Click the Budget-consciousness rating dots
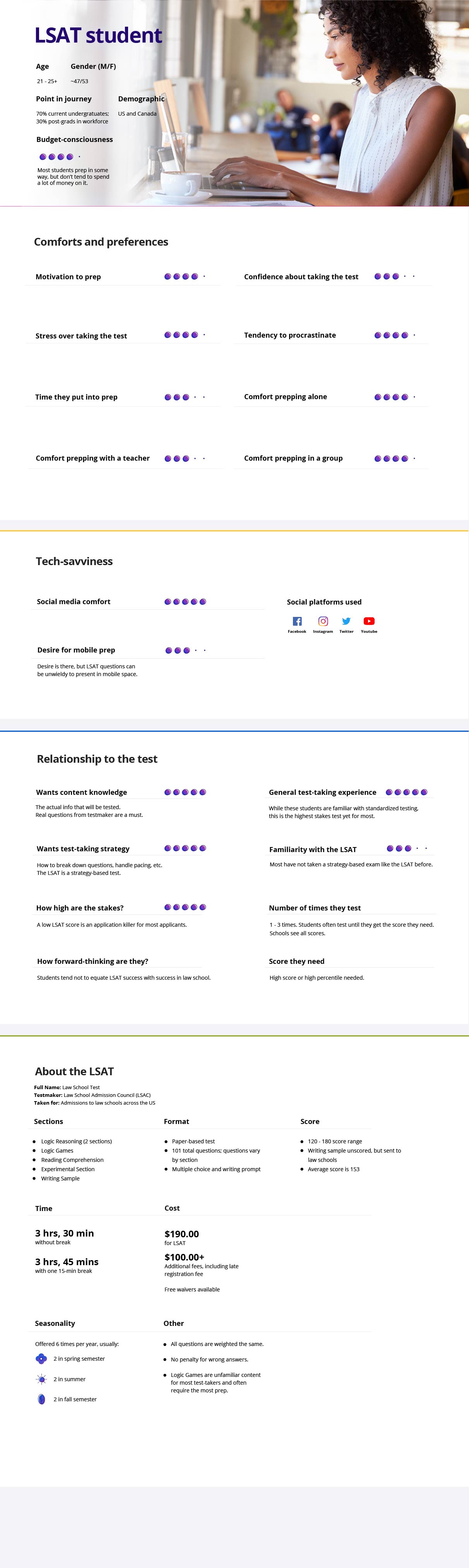469x1568 pixels. tap(60, 157)
